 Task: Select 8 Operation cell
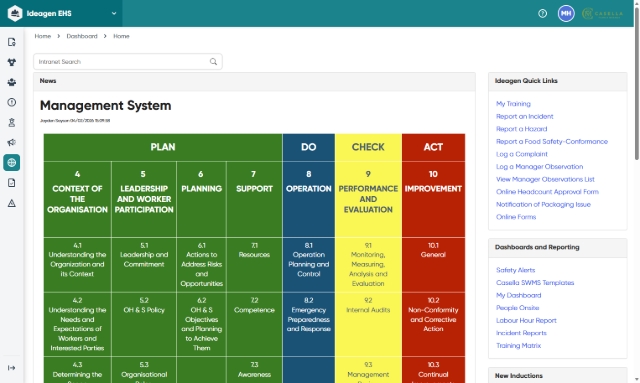[x=309, y=199]
